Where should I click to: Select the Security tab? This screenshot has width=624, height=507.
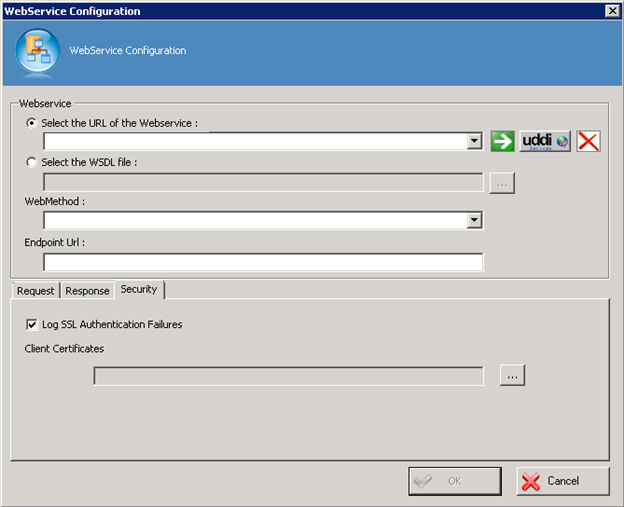click(x=139, y=290)
